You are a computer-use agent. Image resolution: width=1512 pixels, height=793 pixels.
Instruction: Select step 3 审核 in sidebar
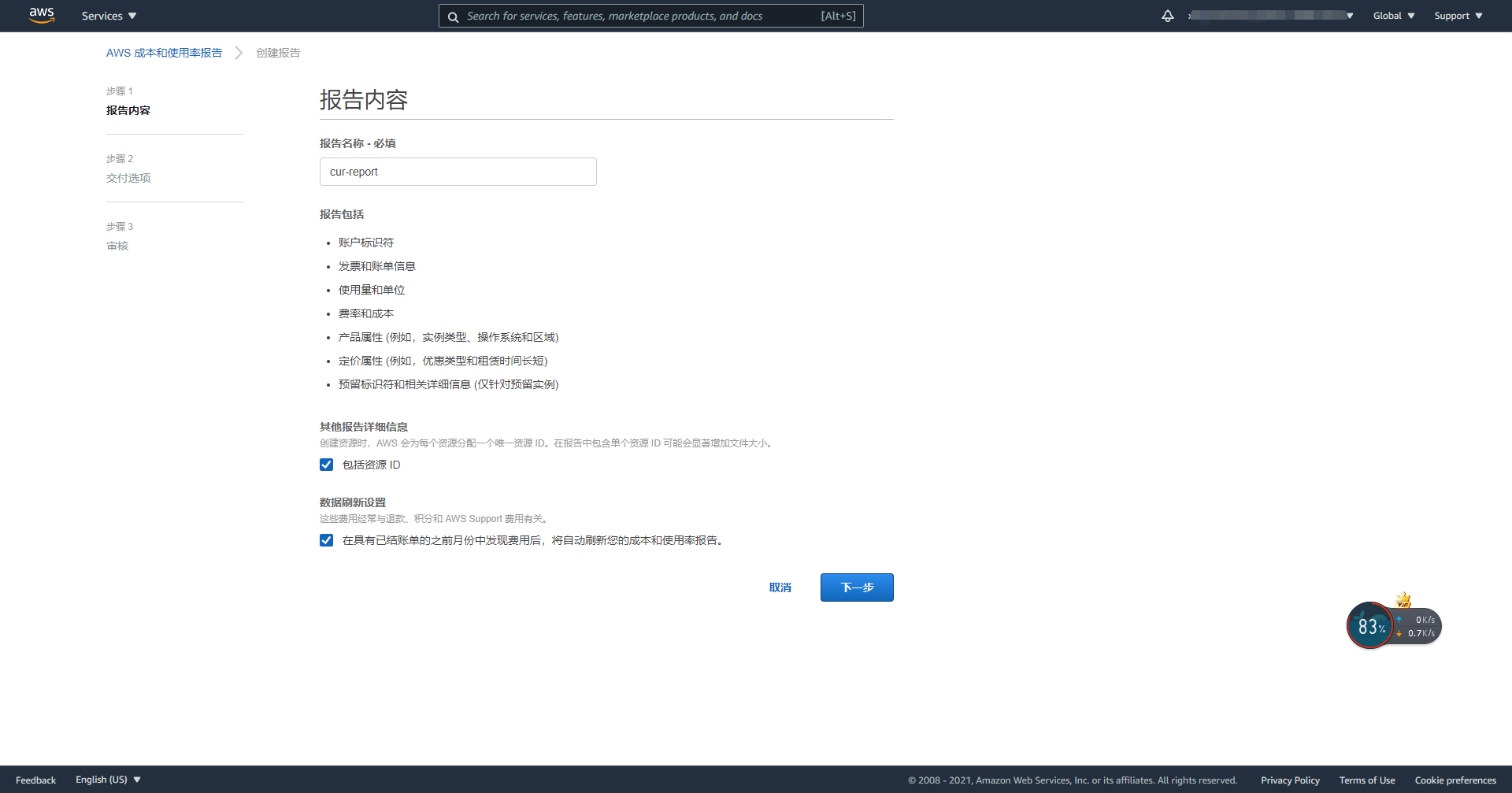[x=117, y=246]
